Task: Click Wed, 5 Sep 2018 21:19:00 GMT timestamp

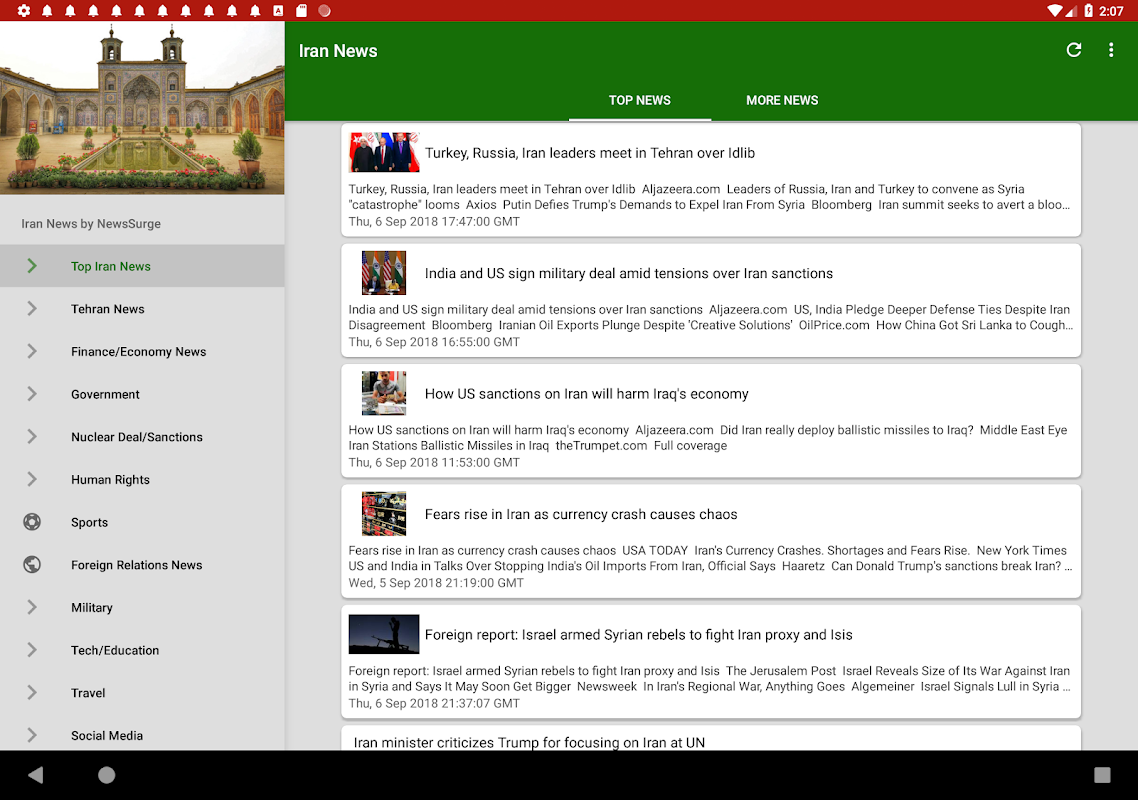Action: click(436, 583)
